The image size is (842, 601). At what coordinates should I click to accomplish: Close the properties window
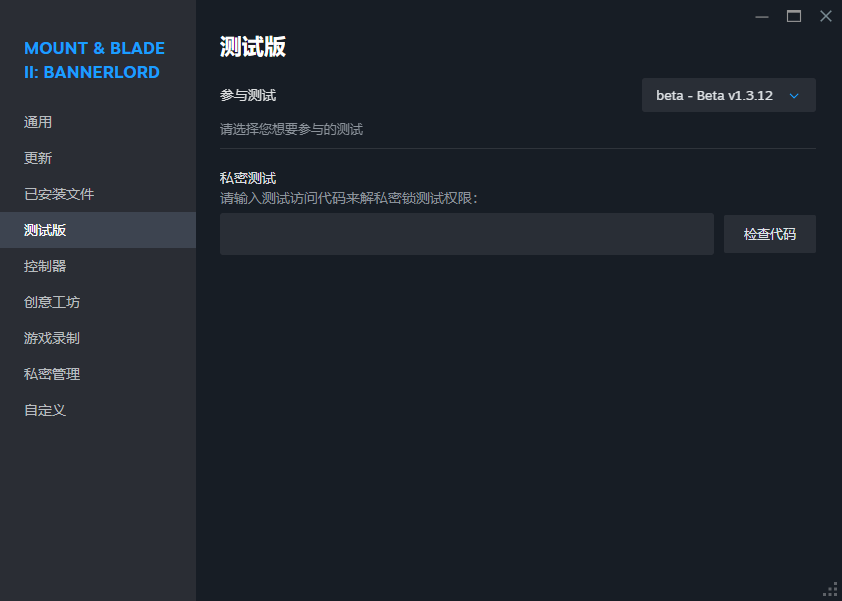tap(825, 16)
